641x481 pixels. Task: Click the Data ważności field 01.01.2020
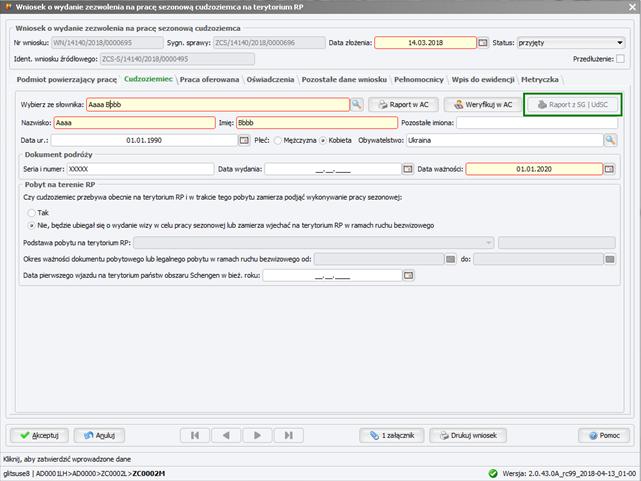click(534, 169)
